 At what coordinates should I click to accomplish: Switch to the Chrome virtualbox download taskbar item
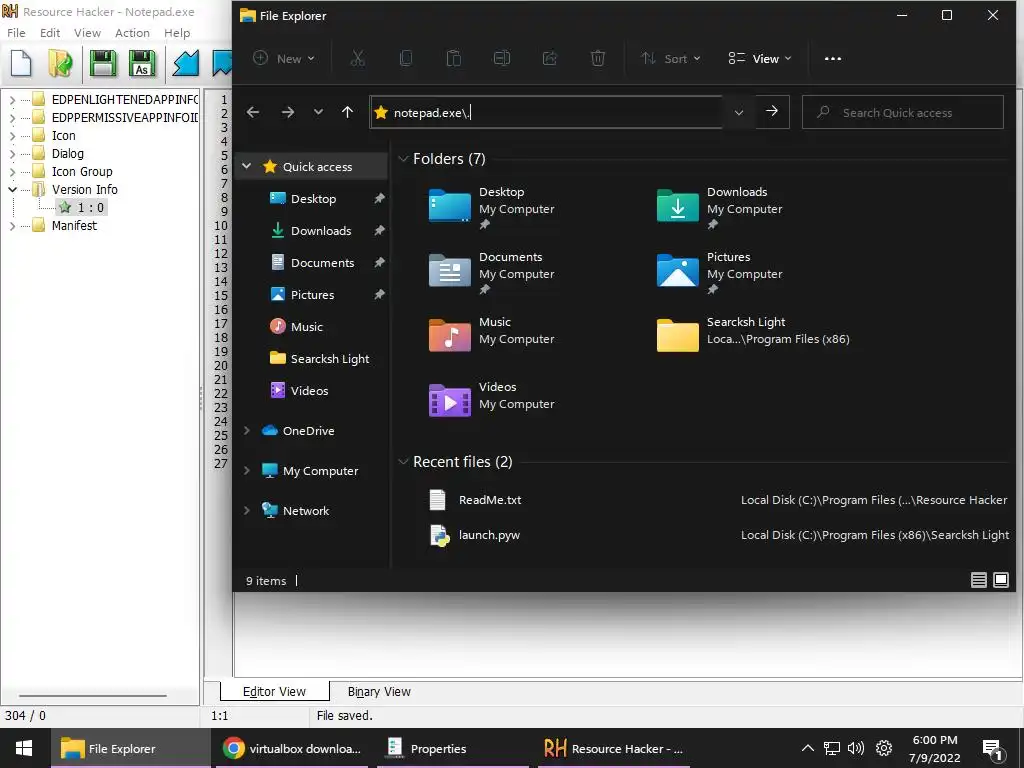tap(292, 748)
